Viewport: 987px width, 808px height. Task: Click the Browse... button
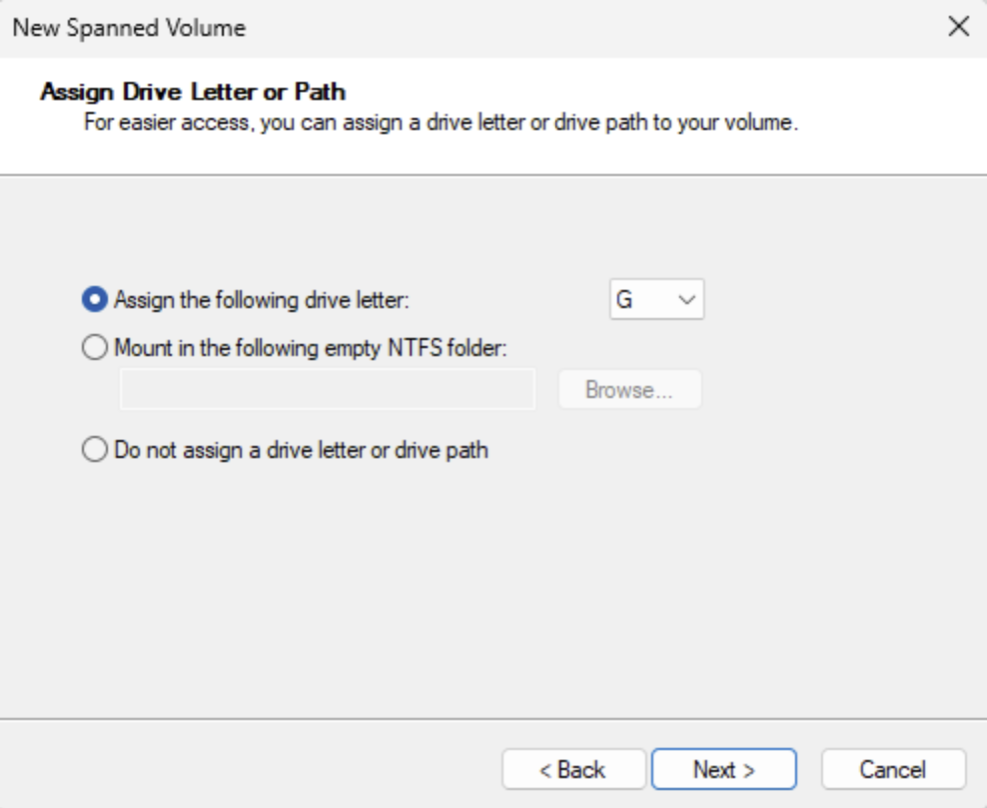(x=629, y=390)
